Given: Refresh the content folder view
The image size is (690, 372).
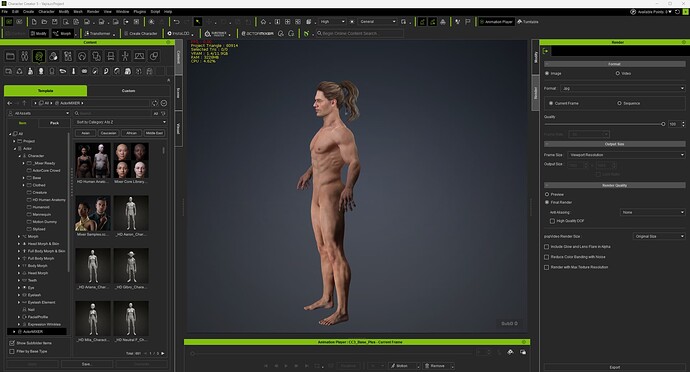Looking at the screenshot, I should [155, 103].
